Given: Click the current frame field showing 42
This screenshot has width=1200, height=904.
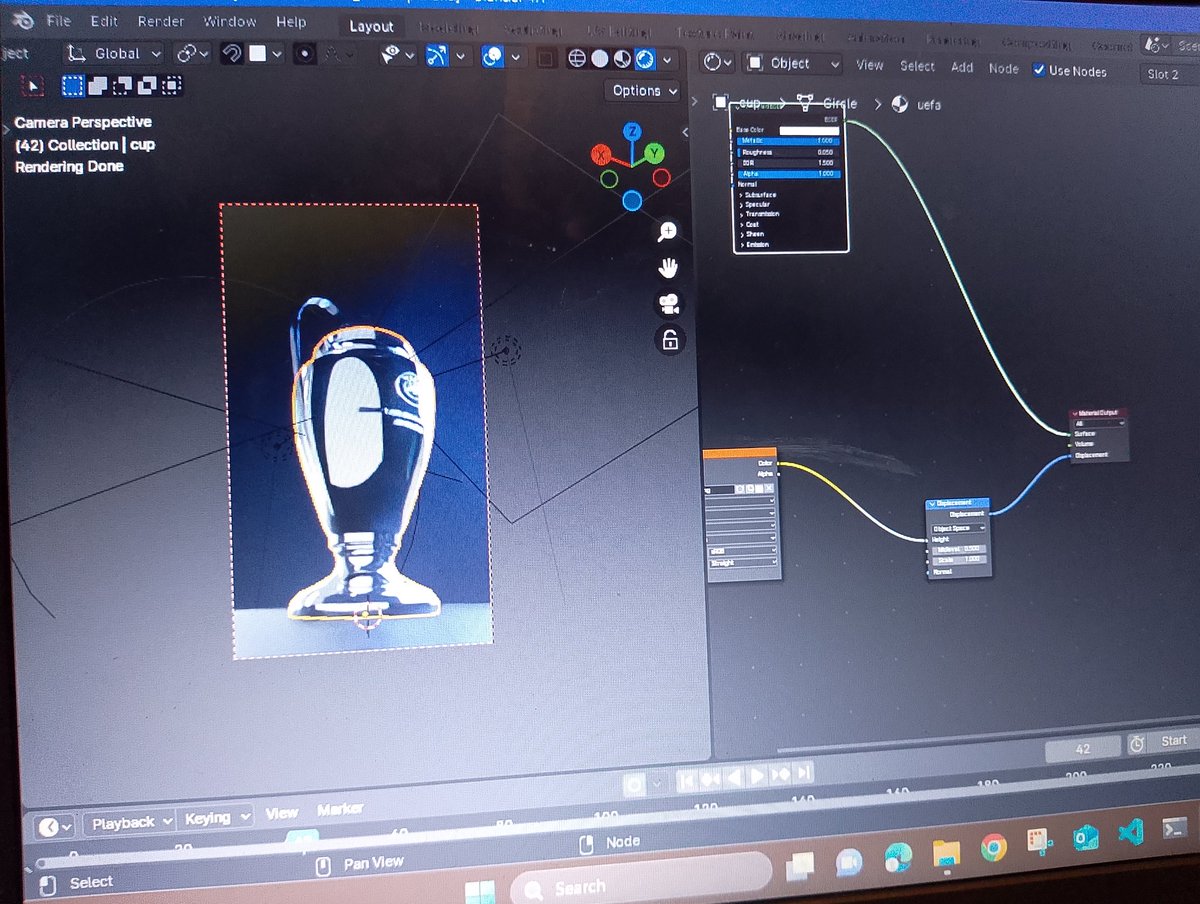Looking at the screenshot, I should pos(1083,748).
